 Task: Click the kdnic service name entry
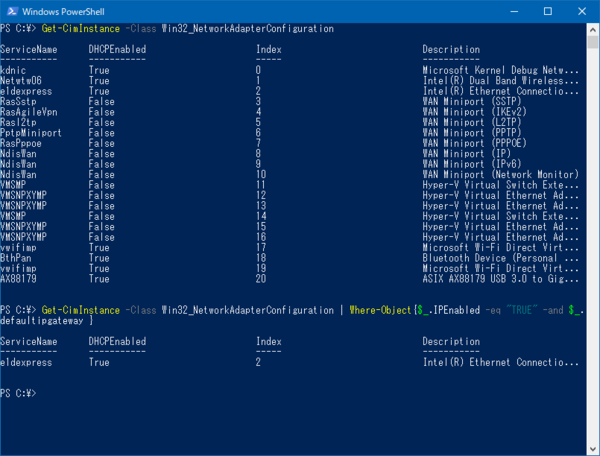tap(14, 71)
